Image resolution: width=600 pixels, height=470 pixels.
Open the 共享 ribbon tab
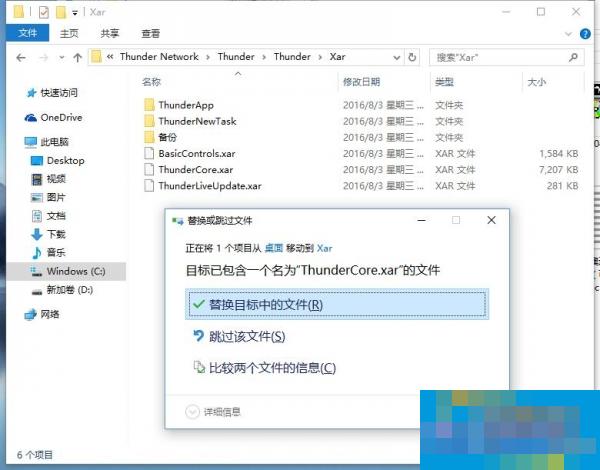[x=110, y=34]
